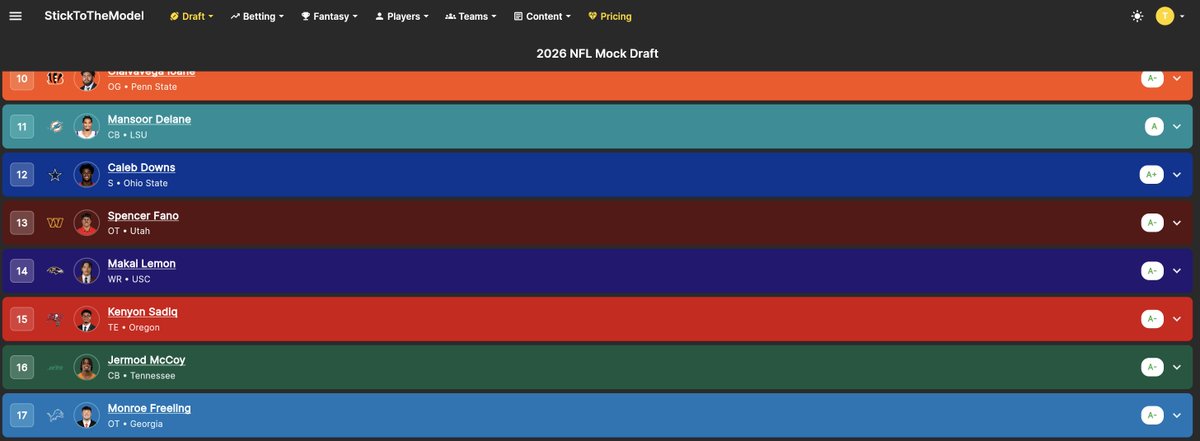The height and width of the screenshot is (441, 1200).
Task: Click the pick number 13 badge
Action: (x=23, y=223)
